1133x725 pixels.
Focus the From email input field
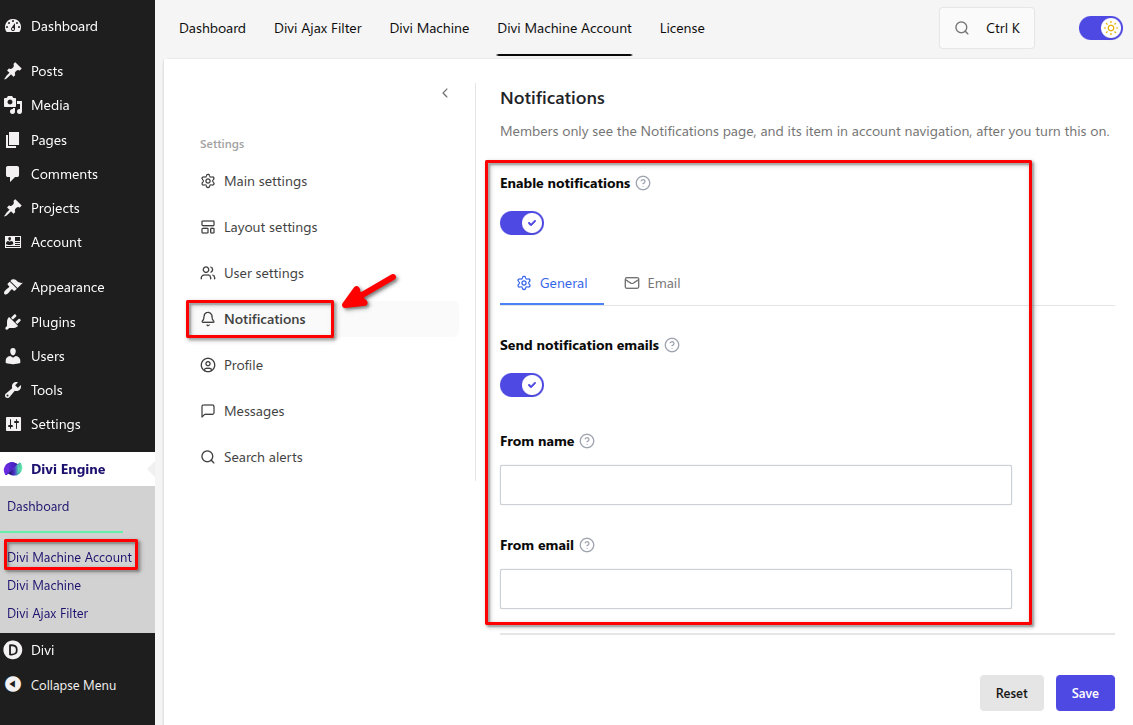click(756, 589)
